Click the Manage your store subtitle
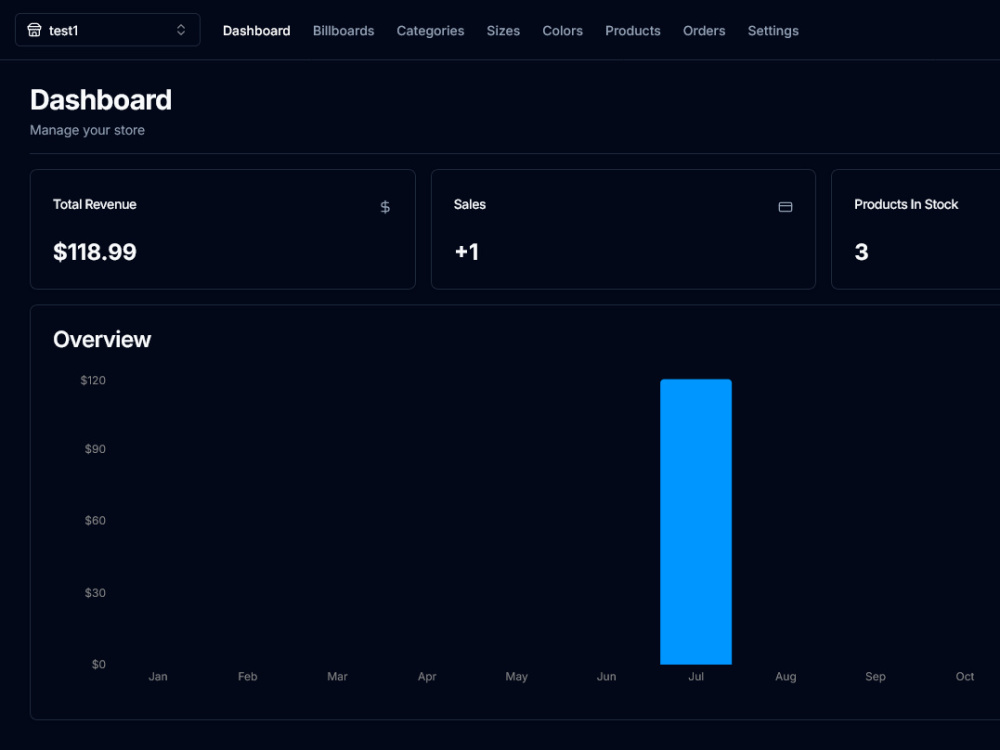The width and height of the screenshot is (1000, 750). click(x=87, y=130)
